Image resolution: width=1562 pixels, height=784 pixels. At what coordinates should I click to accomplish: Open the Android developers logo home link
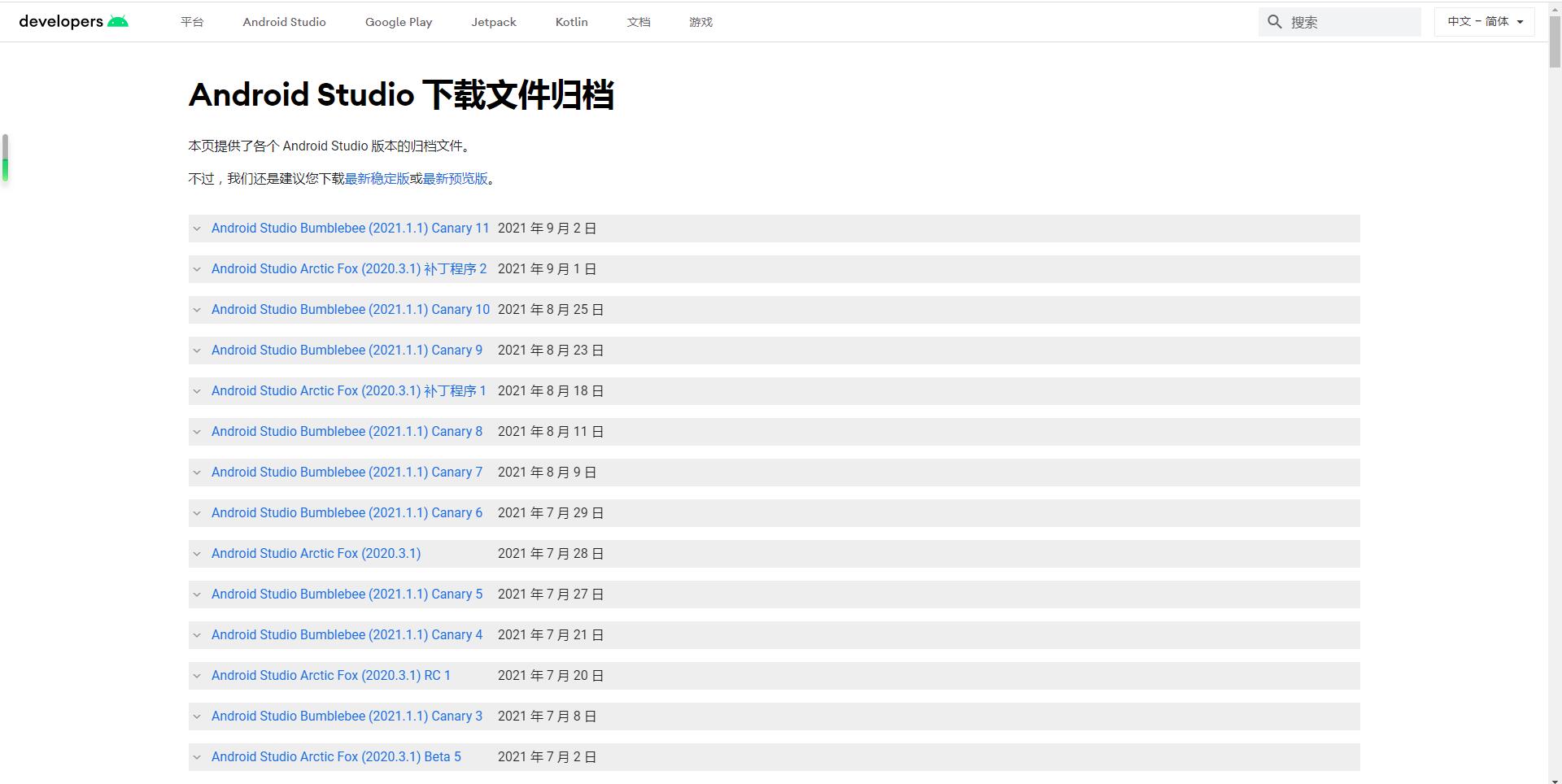(x=73, y=21)
